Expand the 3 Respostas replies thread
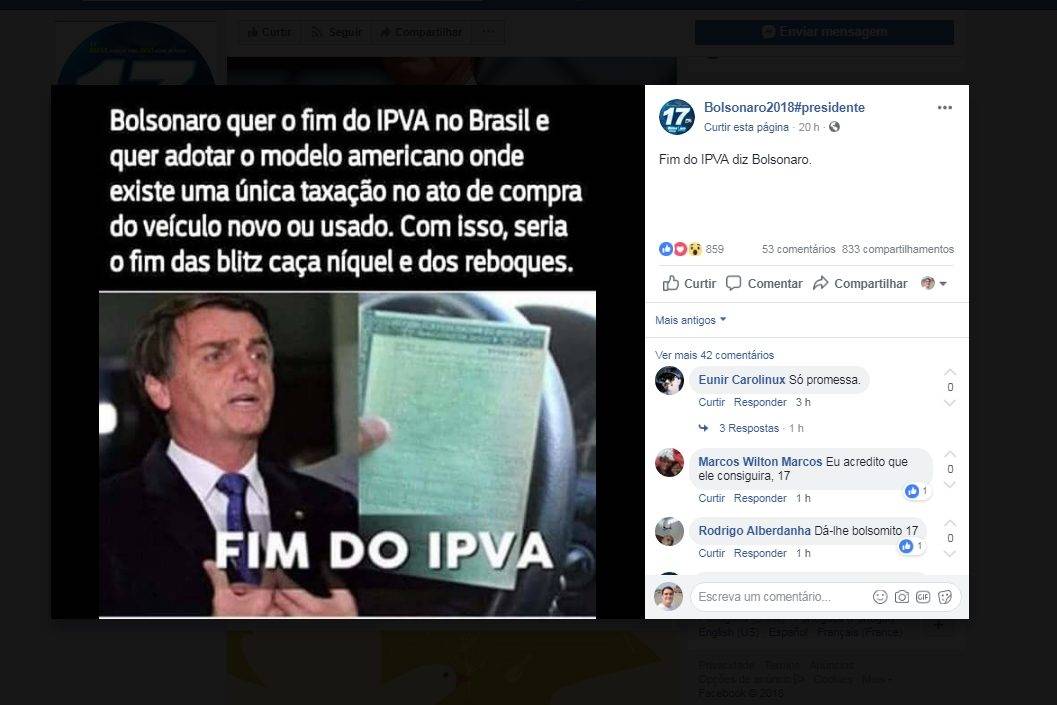 (x=748, y=428)
